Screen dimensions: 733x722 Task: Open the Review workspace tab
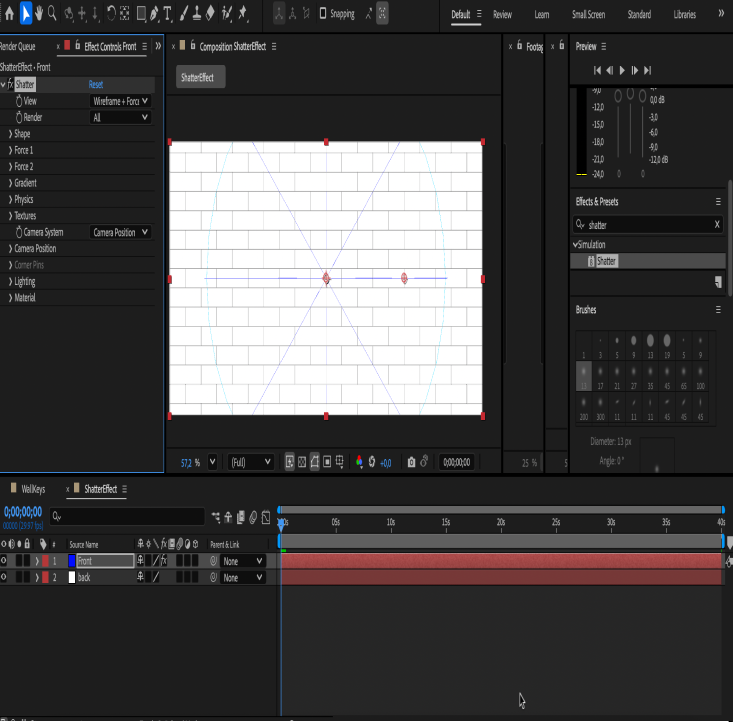[x=502, y=15]
